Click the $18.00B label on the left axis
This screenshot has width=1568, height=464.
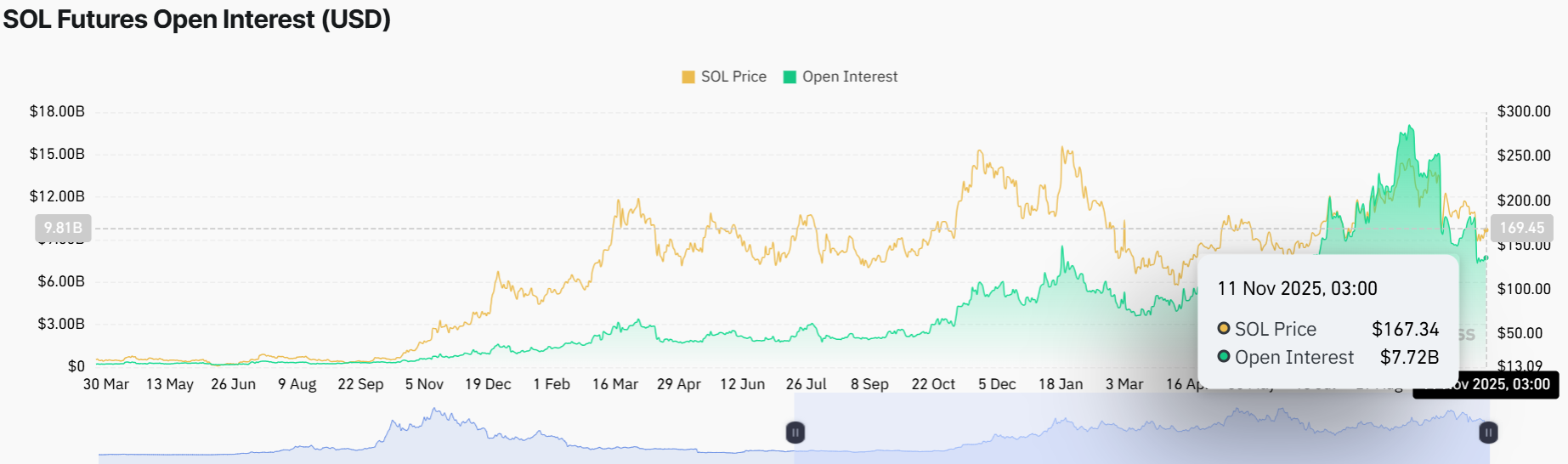tap(57, 111)
